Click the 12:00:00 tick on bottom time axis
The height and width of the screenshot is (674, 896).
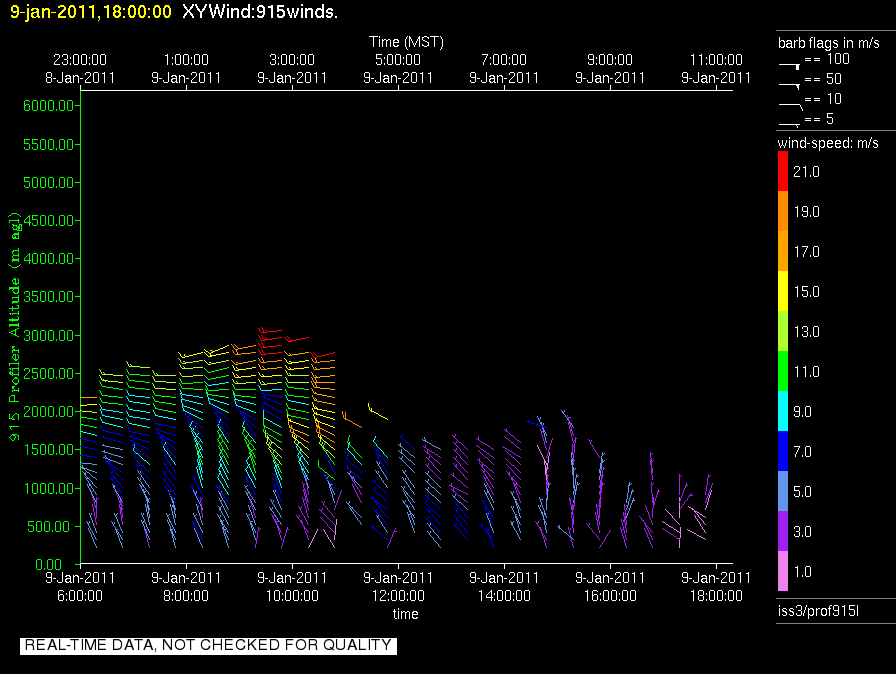click(x=398, y=595)
